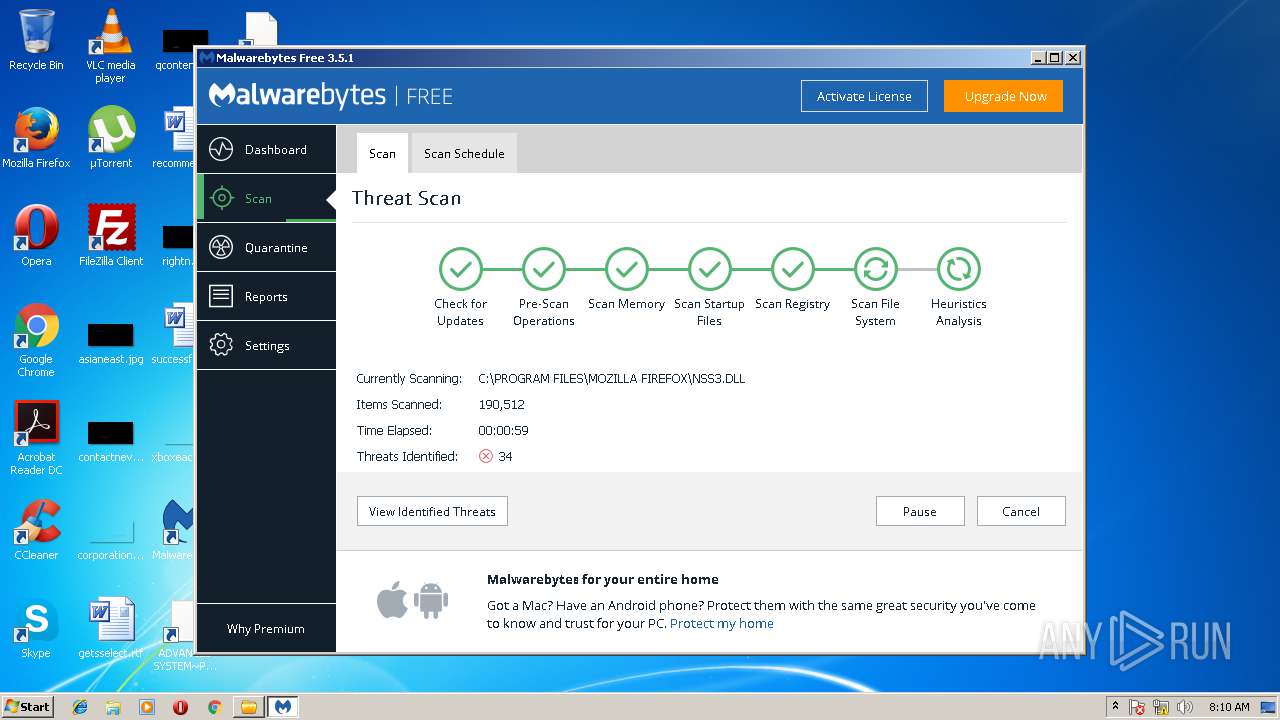1280x720 pixels.
Task: Click the Upgrade Now button
Action: coord(1005,96)
